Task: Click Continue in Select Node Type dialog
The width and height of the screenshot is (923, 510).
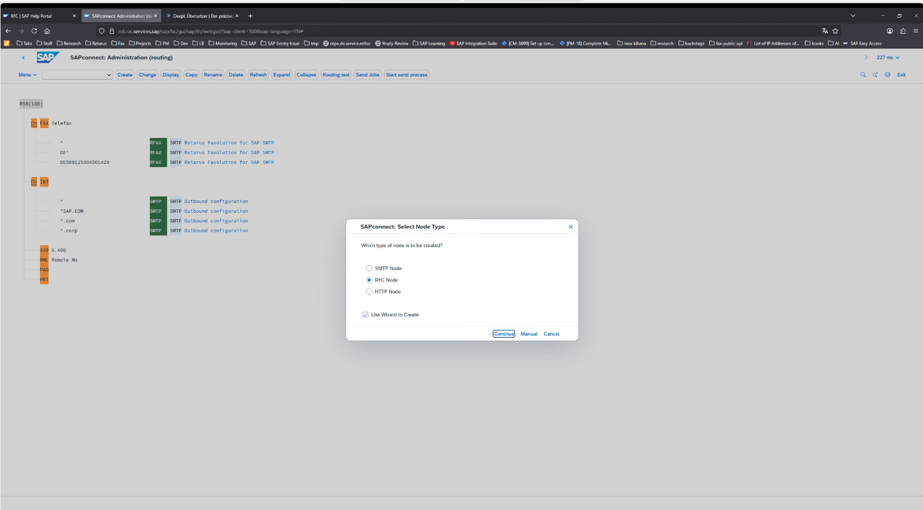Action: [504, 334]
